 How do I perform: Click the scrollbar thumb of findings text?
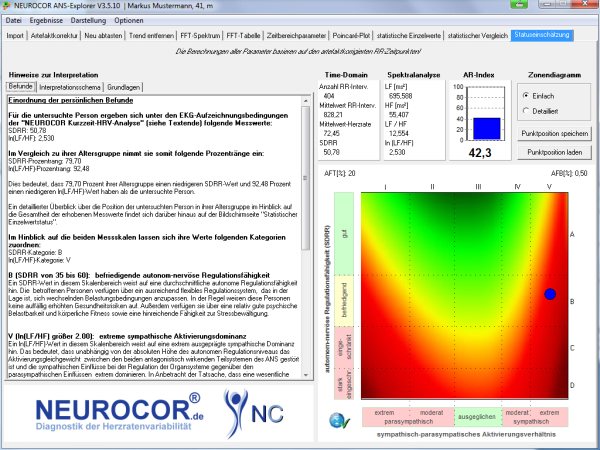point(305,178)
